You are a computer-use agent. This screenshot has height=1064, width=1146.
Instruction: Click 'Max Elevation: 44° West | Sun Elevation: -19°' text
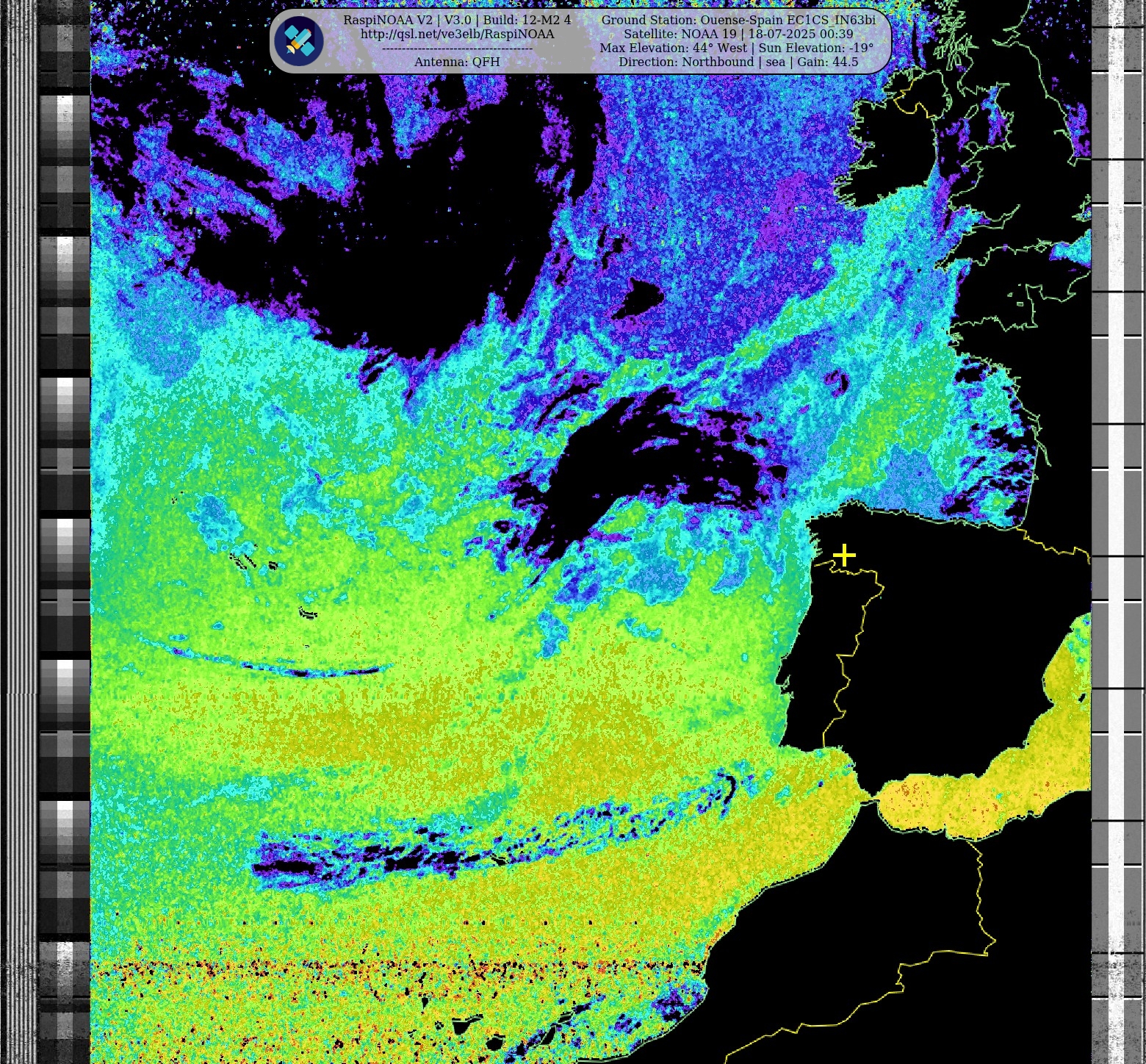737,48
